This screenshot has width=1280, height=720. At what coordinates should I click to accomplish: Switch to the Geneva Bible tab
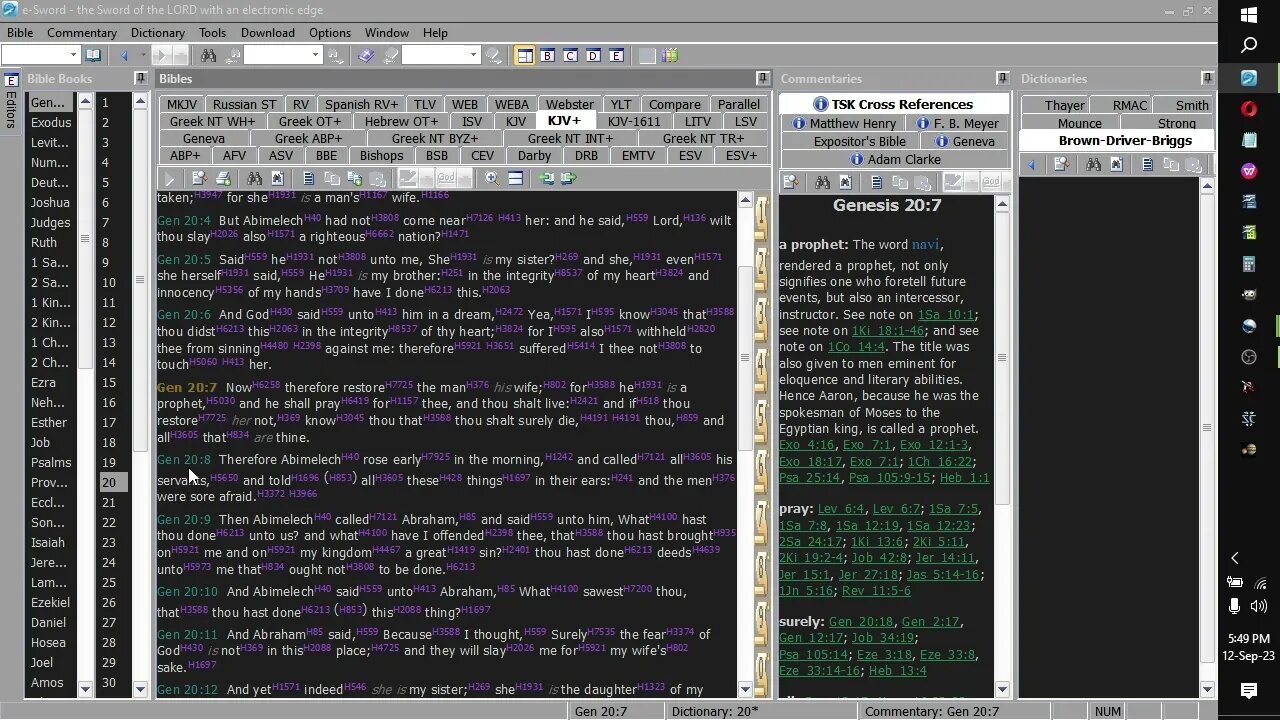pyautogui.click(x=204, y=139)
